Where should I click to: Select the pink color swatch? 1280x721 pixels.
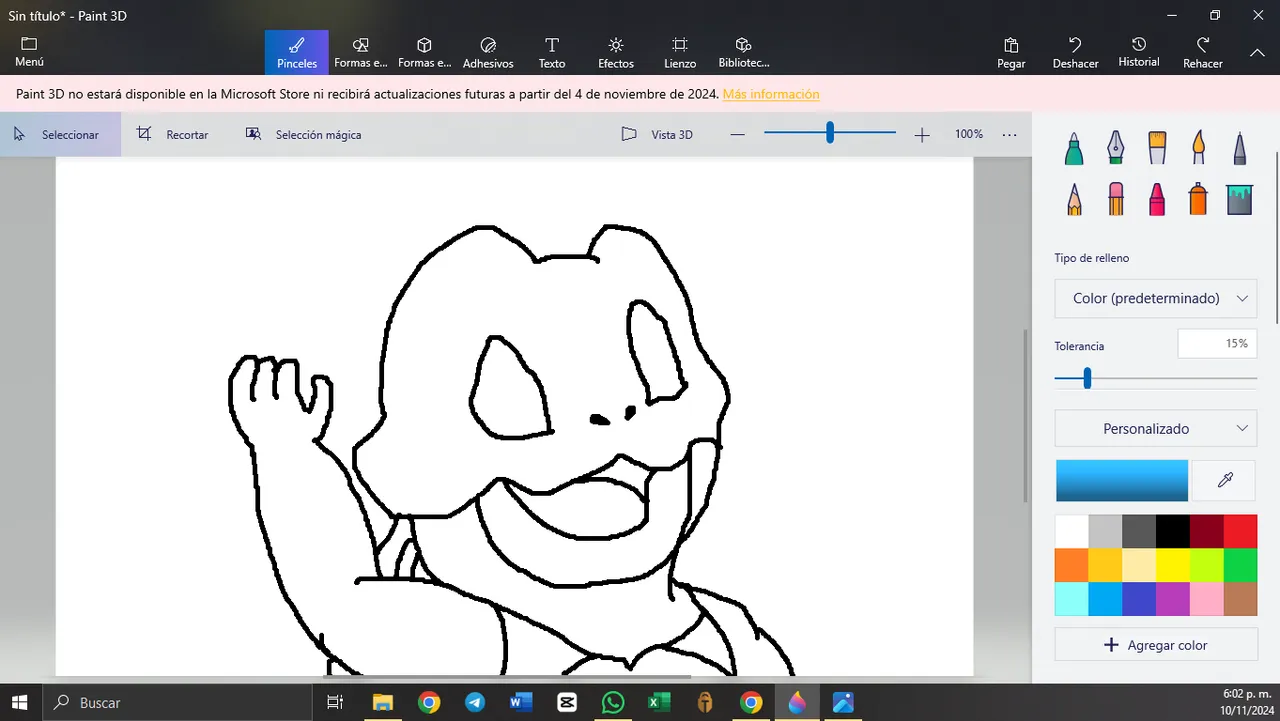[1207, 599]
